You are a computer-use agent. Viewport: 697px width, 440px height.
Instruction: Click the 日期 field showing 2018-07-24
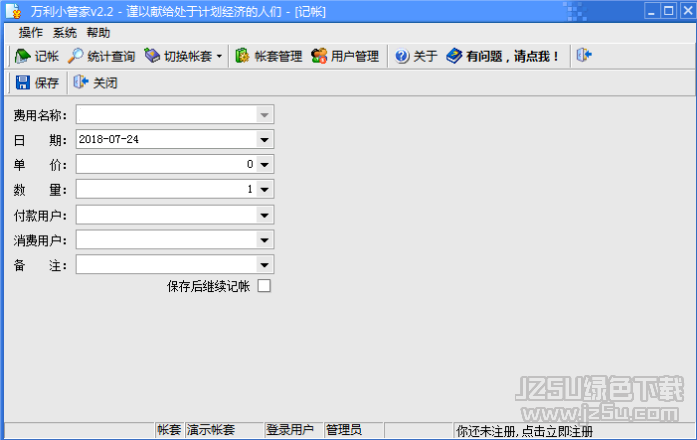[167, 140]
